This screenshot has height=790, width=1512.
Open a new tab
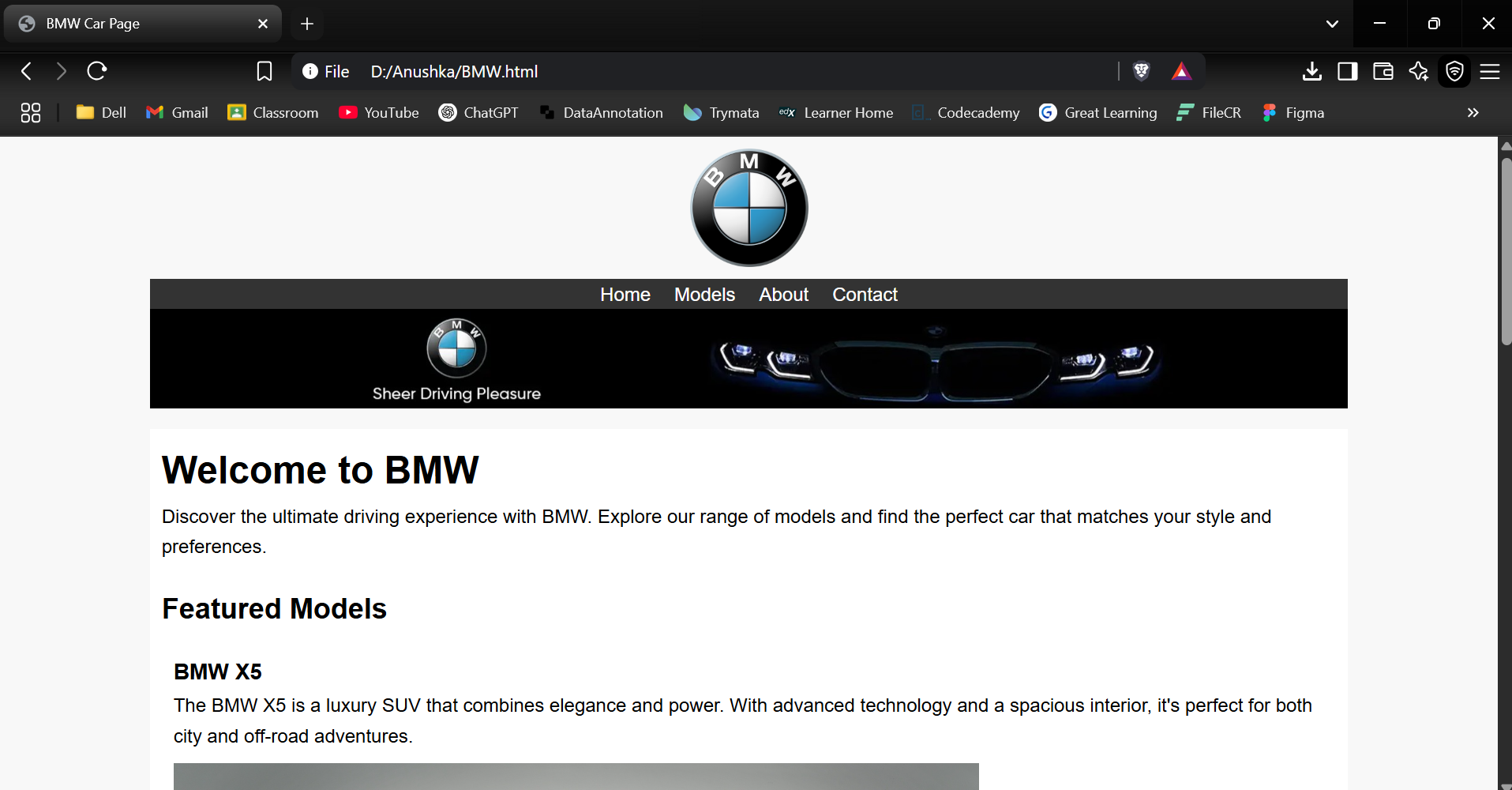307,24
